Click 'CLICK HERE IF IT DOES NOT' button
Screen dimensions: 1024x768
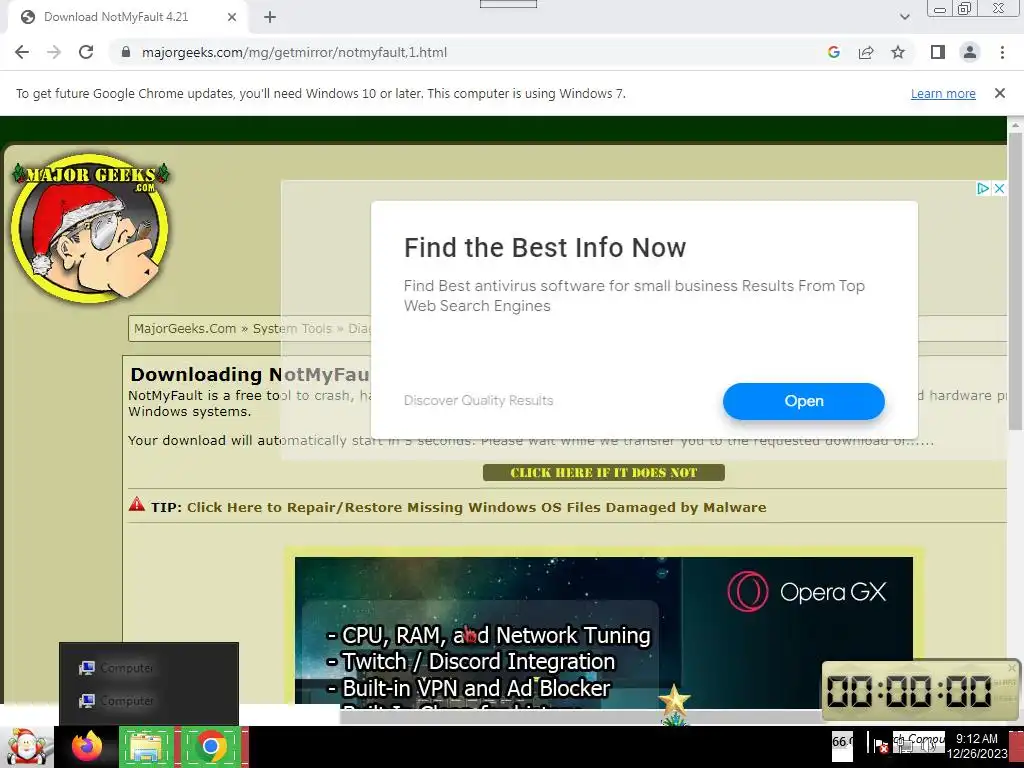coord(603,472)
